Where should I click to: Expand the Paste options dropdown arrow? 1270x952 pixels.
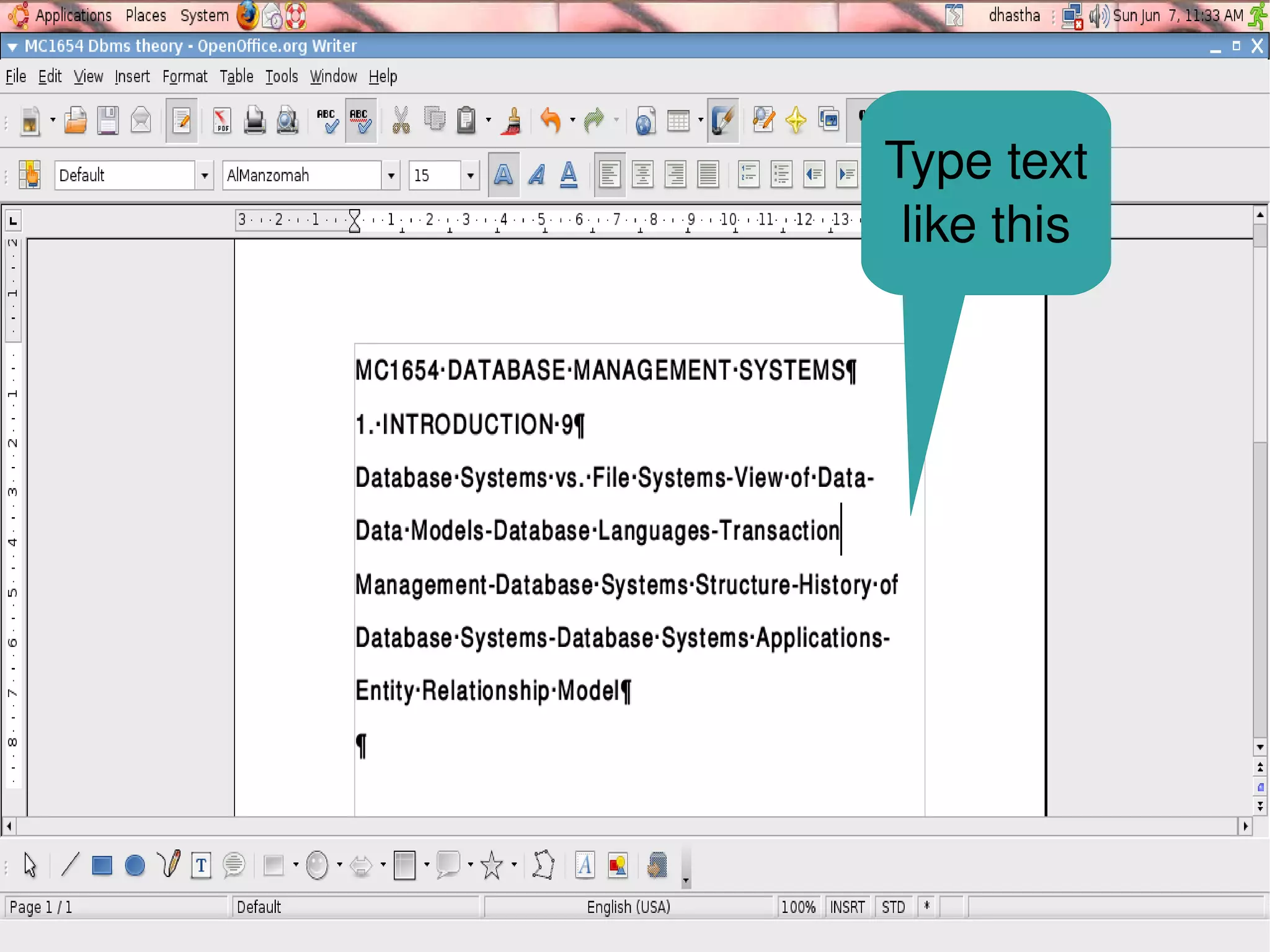click(x=489, y=120)
